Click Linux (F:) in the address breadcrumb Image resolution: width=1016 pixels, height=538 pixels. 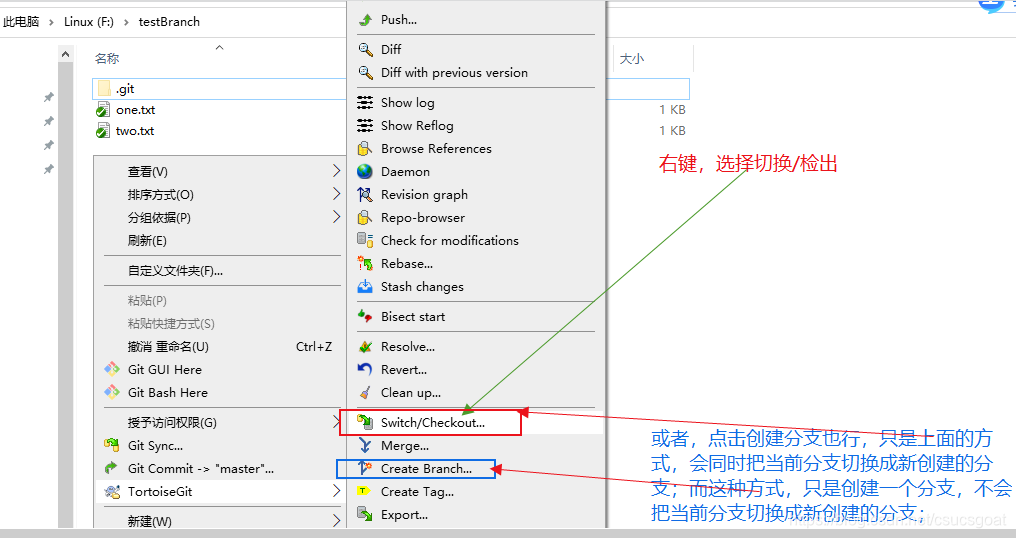pos(89,21)
